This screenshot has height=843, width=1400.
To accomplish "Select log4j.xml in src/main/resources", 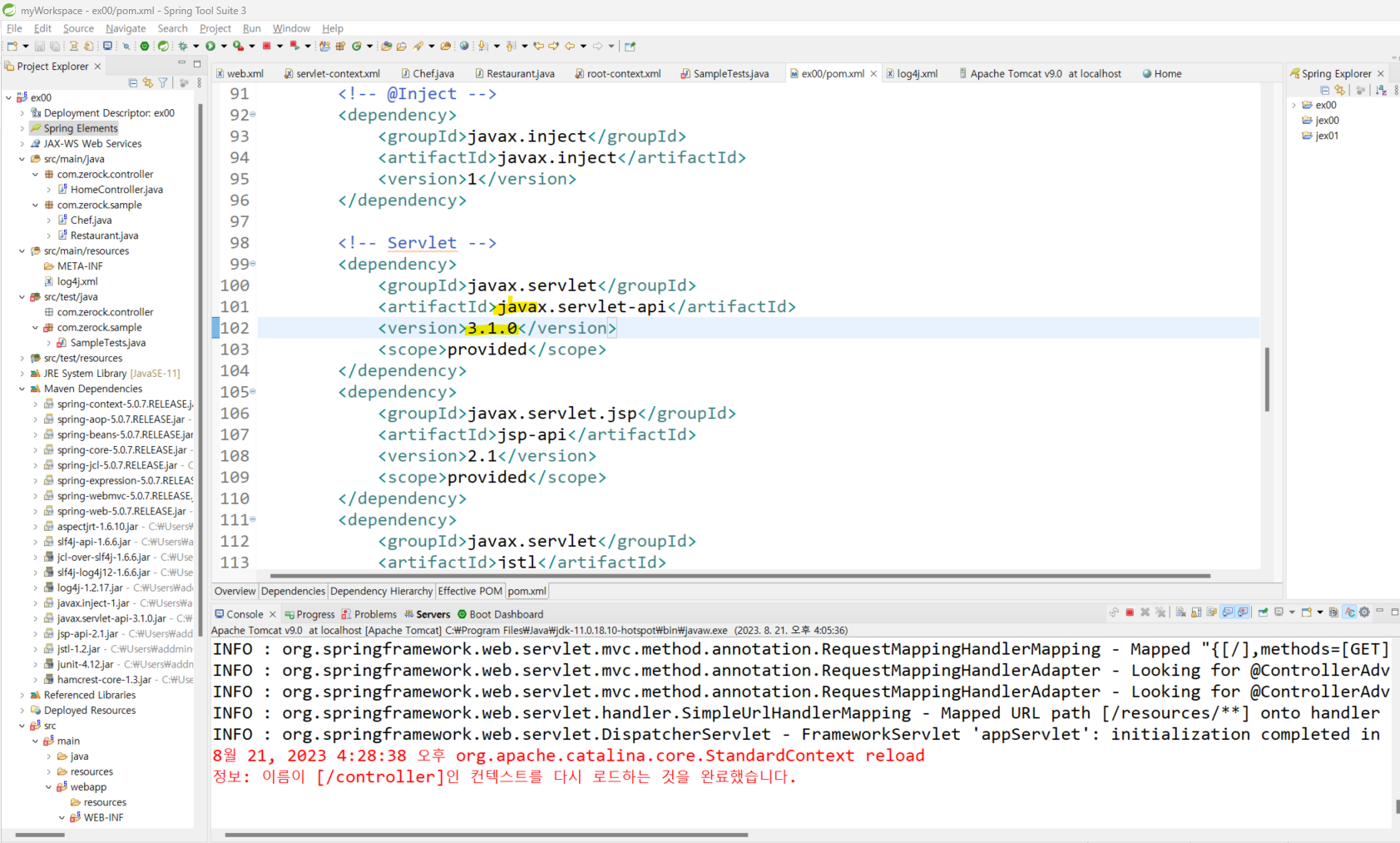I will [71, 281].
